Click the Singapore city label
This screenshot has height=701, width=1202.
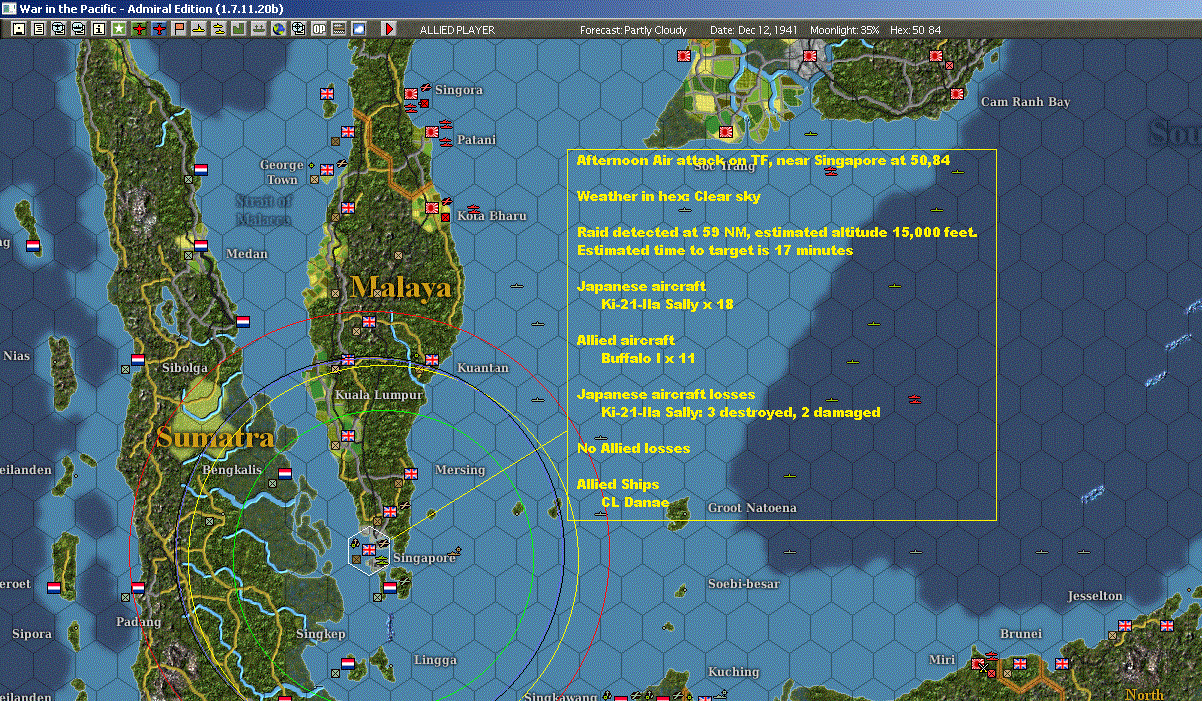coord(424,558)
